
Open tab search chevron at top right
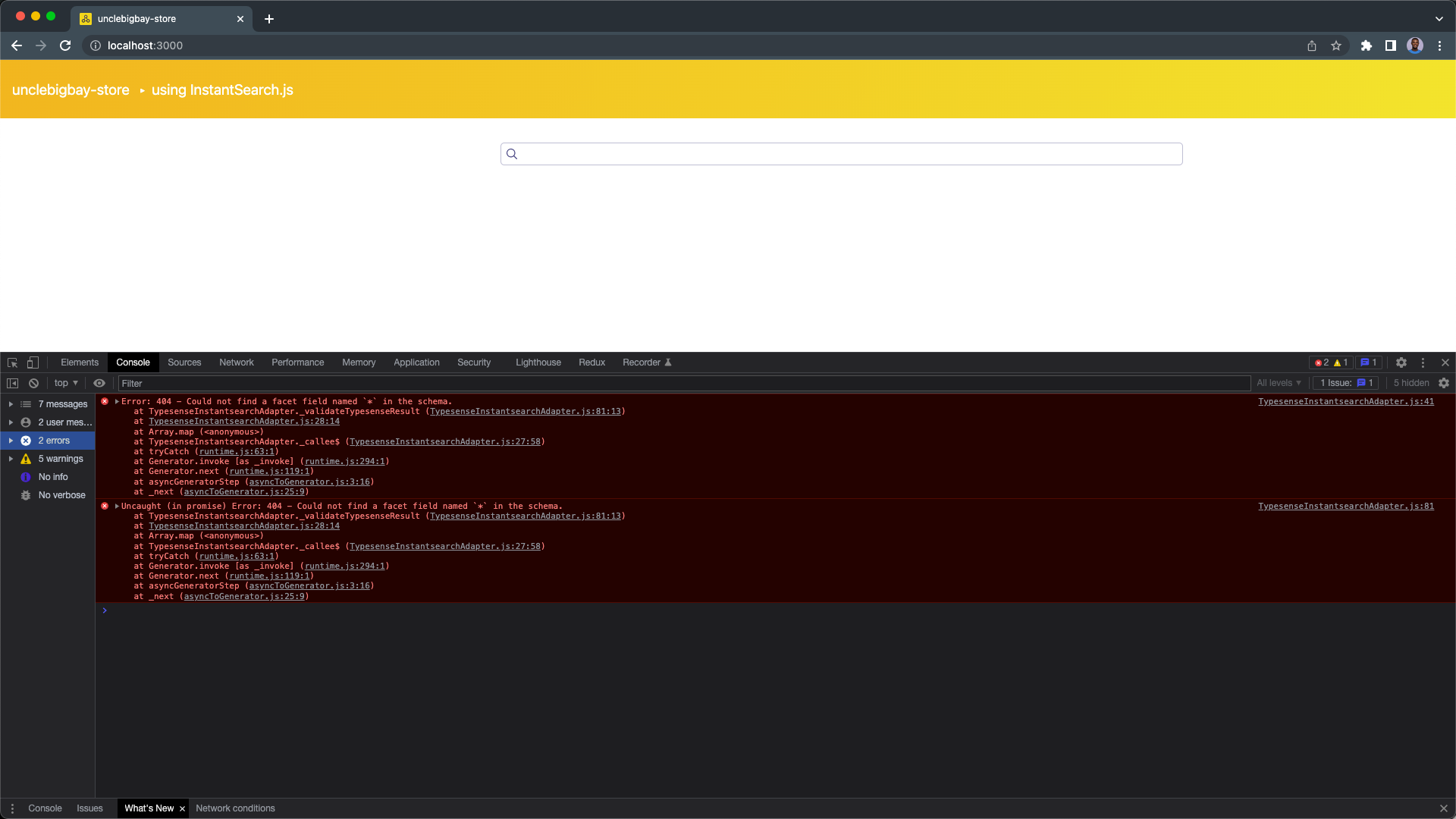[1439, 19]
